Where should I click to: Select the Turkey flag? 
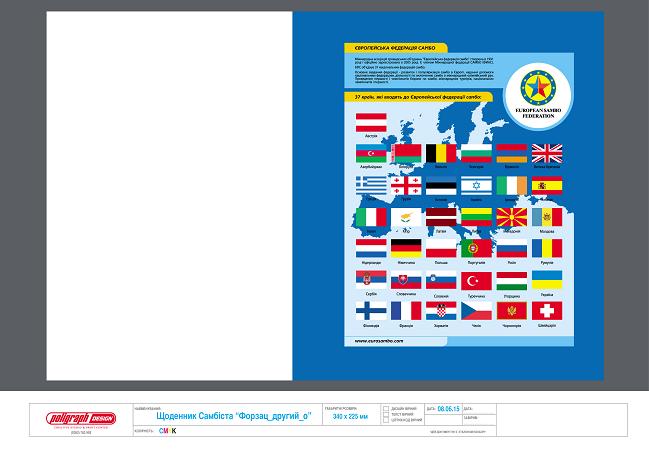tap(476, 279)
